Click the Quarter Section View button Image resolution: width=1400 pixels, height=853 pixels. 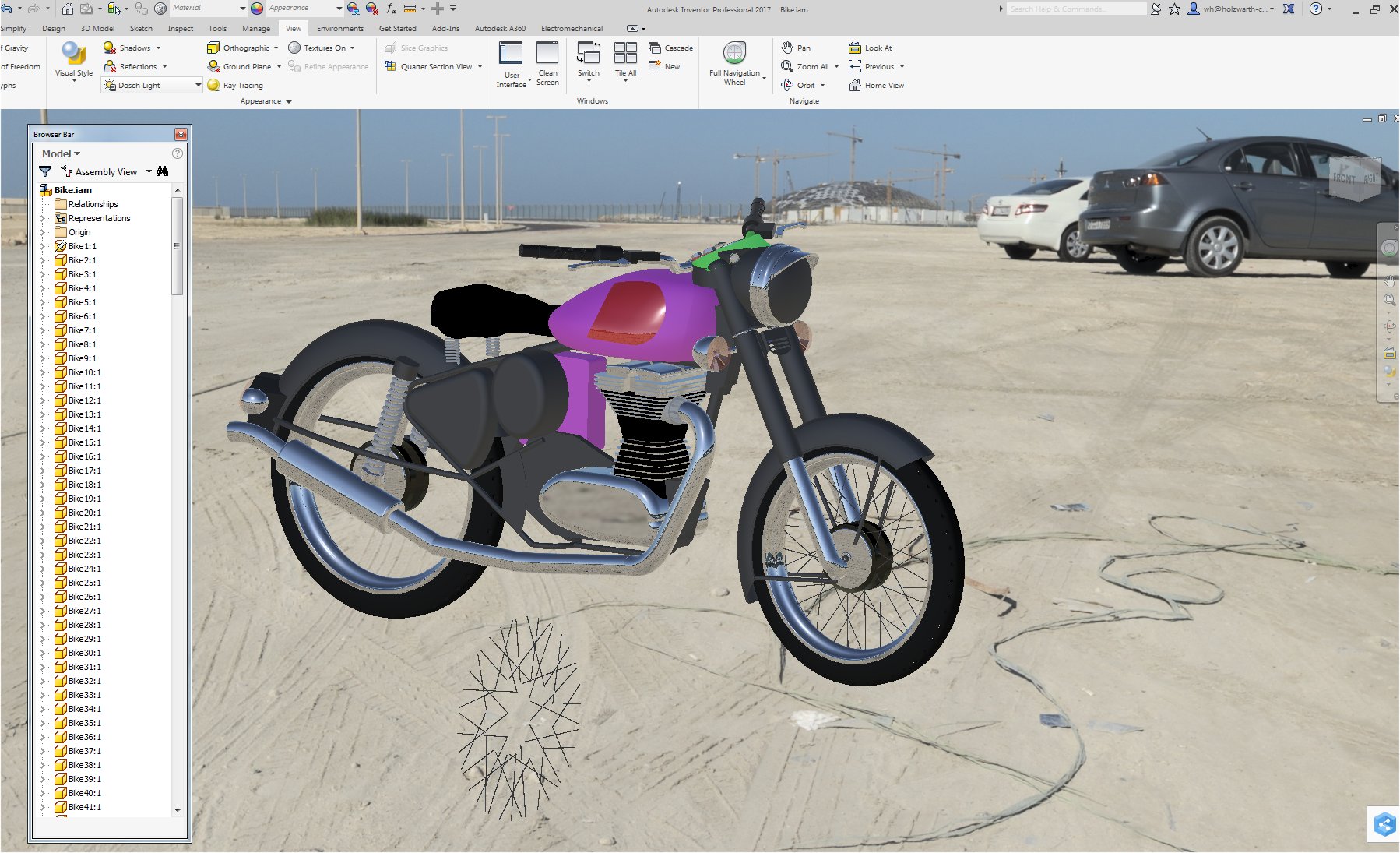click(x=429, y=66)
